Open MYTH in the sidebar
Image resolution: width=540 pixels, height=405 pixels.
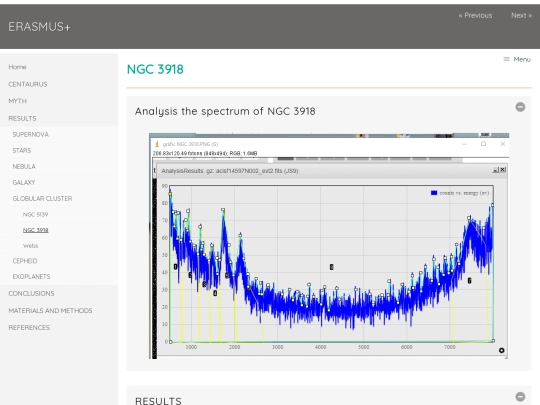[18, 101]
